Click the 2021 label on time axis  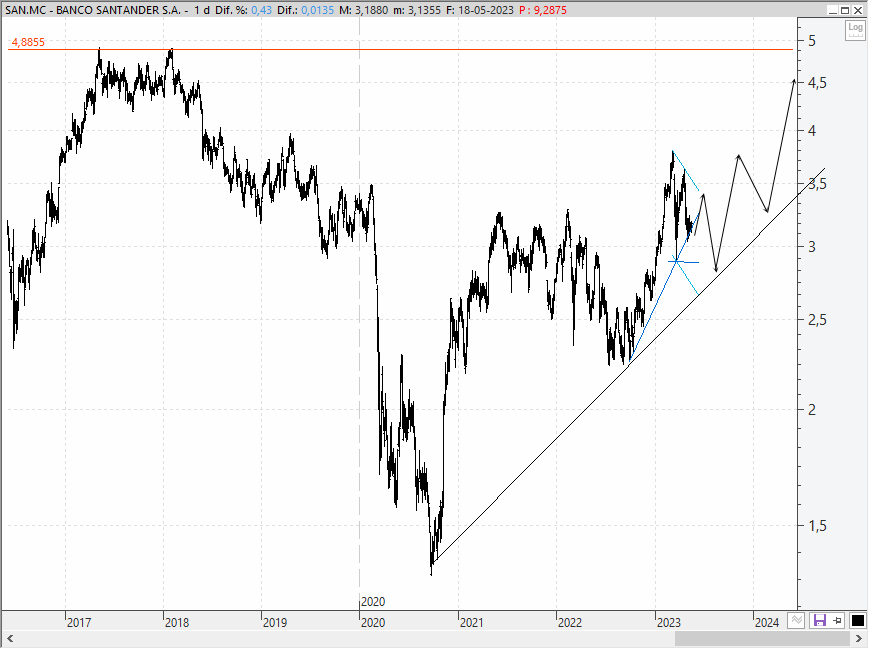coord(472,622)
